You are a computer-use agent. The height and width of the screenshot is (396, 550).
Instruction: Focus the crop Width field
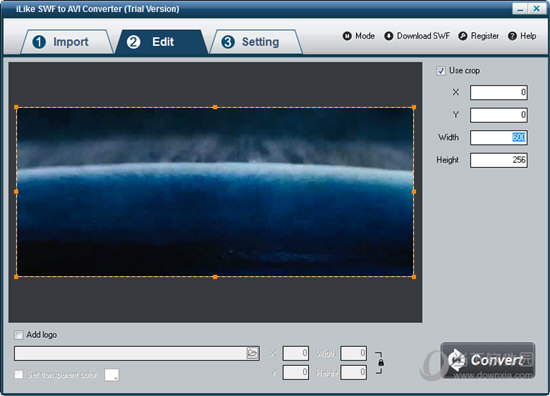498,137
